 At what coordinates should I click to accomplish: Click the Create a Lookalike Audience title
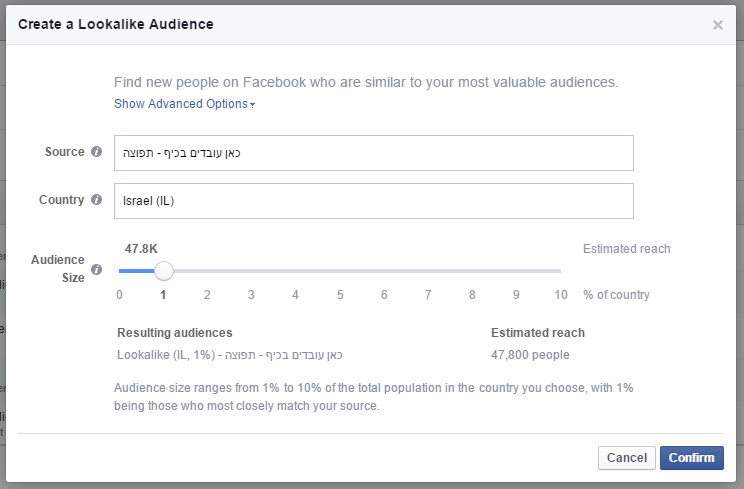pos(115,22)
